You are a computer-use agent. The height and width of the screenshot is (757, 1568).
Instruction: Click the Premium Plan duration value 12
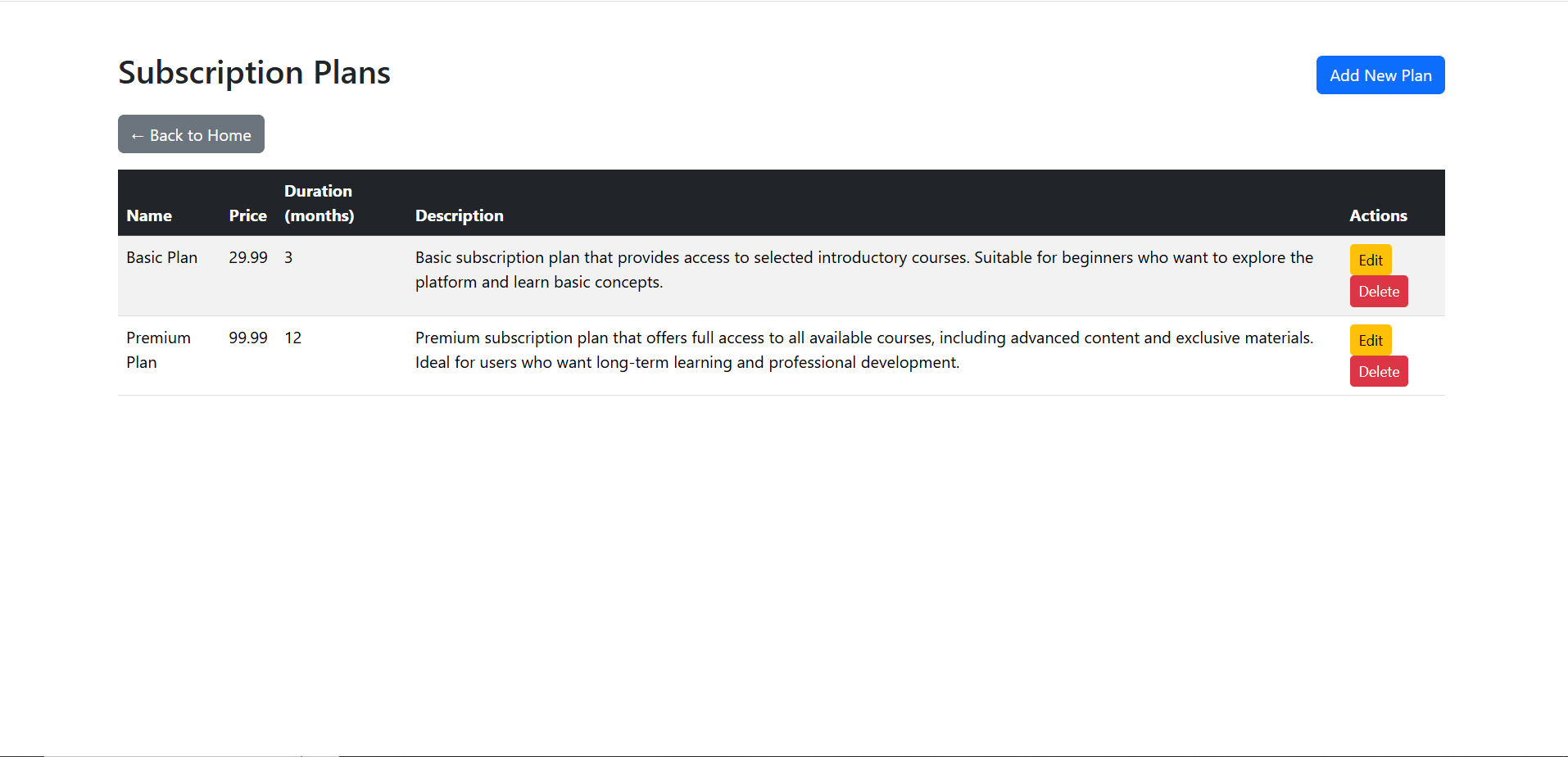[x=292, y=338]
